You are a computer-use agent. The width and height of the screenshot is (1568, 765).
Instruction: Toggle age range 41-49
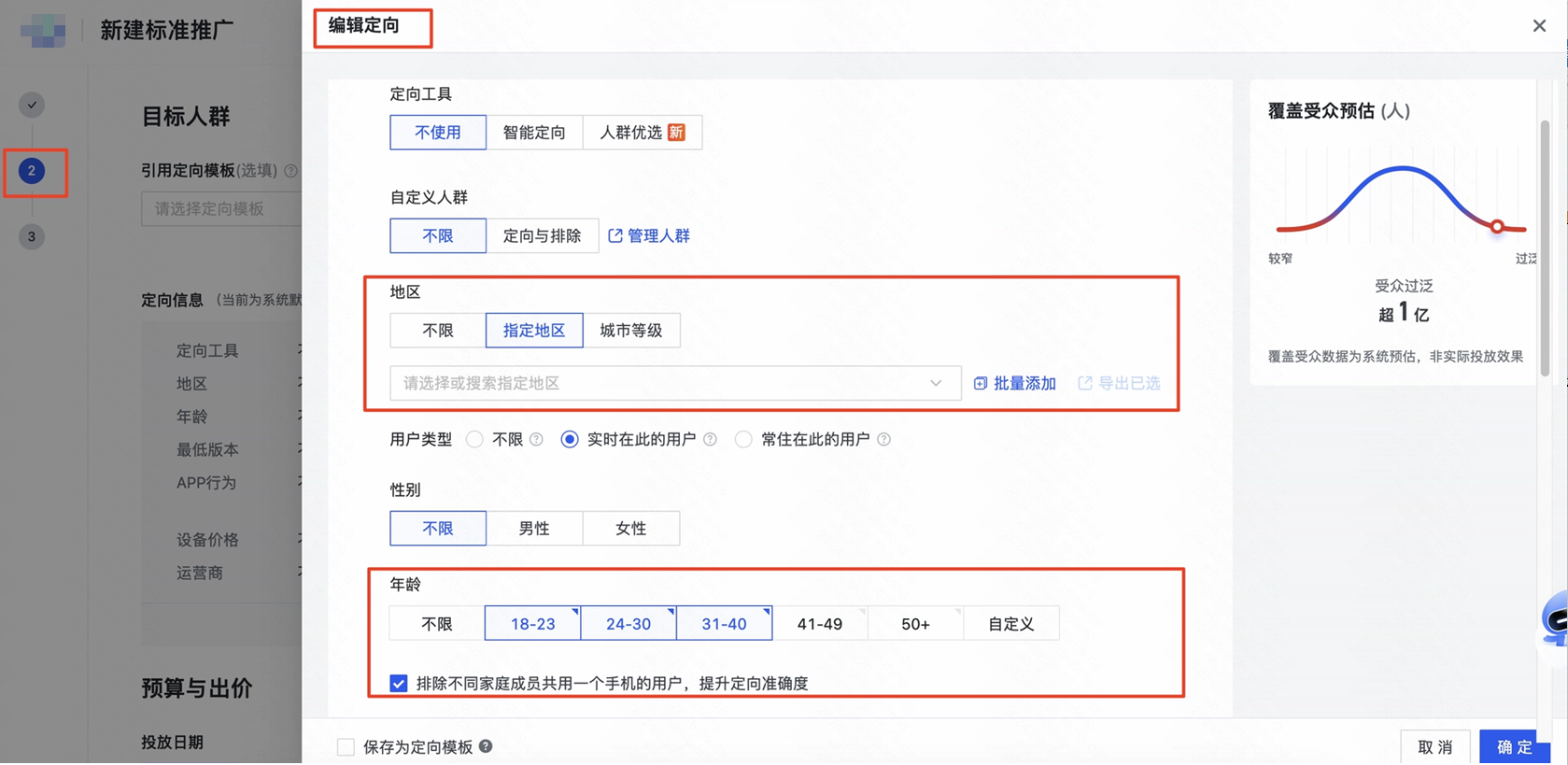[820, 624]
